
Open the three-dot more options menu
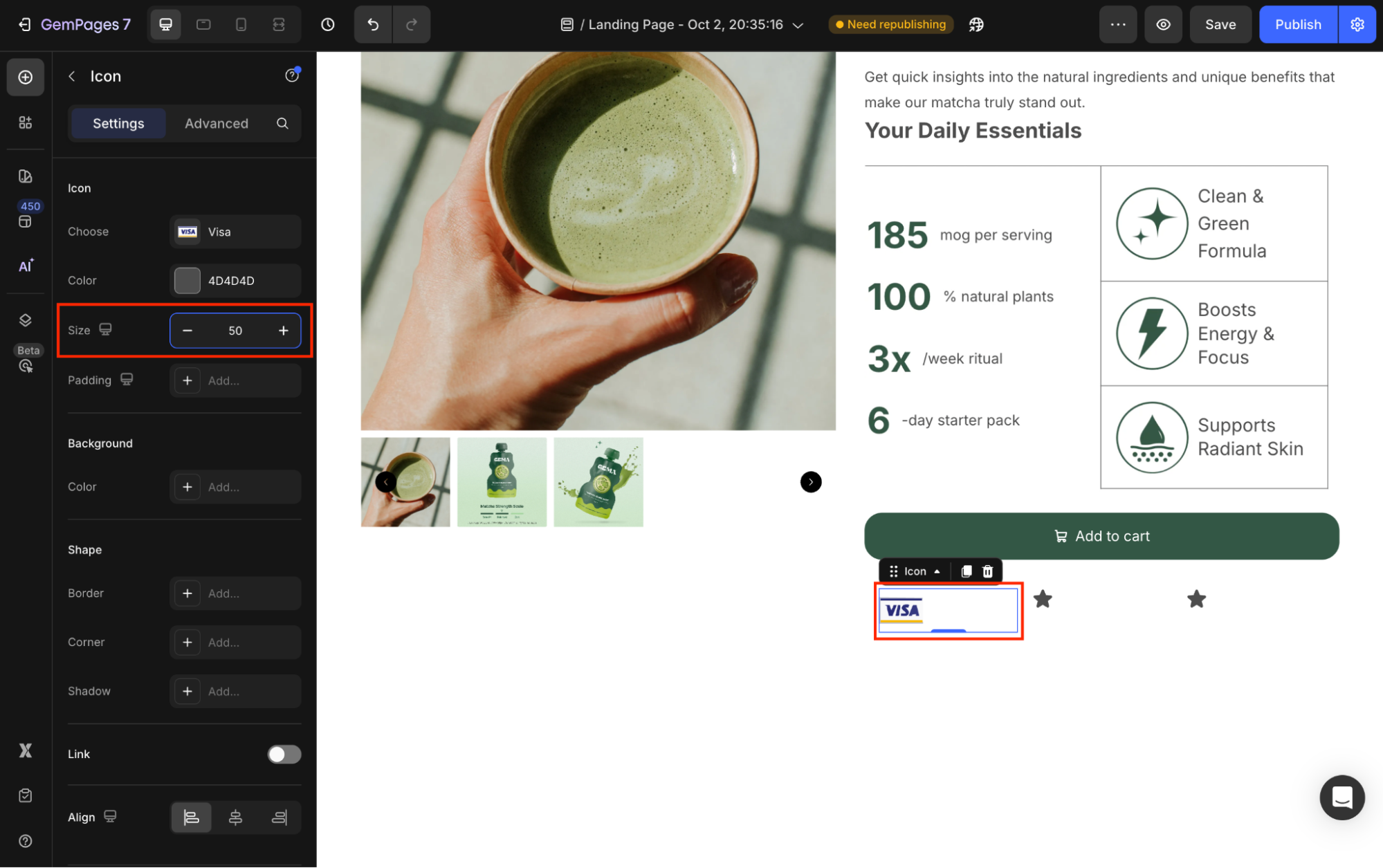click(x=1118, y=24)
